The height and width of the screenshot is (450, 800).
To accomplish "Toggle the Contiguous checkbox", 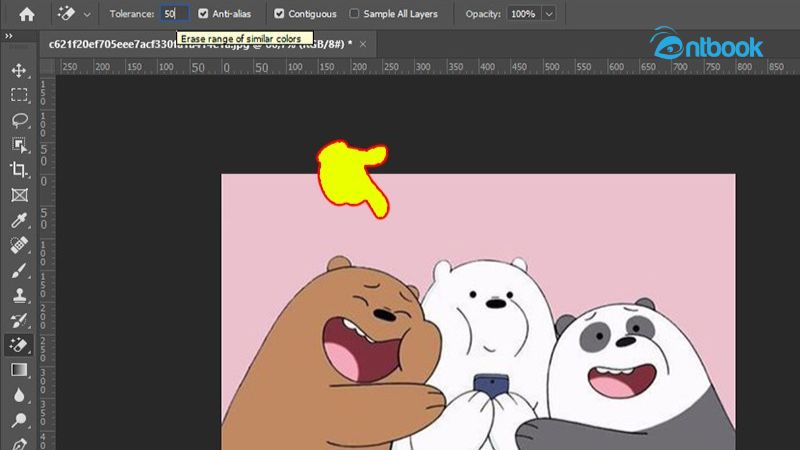I will pos(279,14).
